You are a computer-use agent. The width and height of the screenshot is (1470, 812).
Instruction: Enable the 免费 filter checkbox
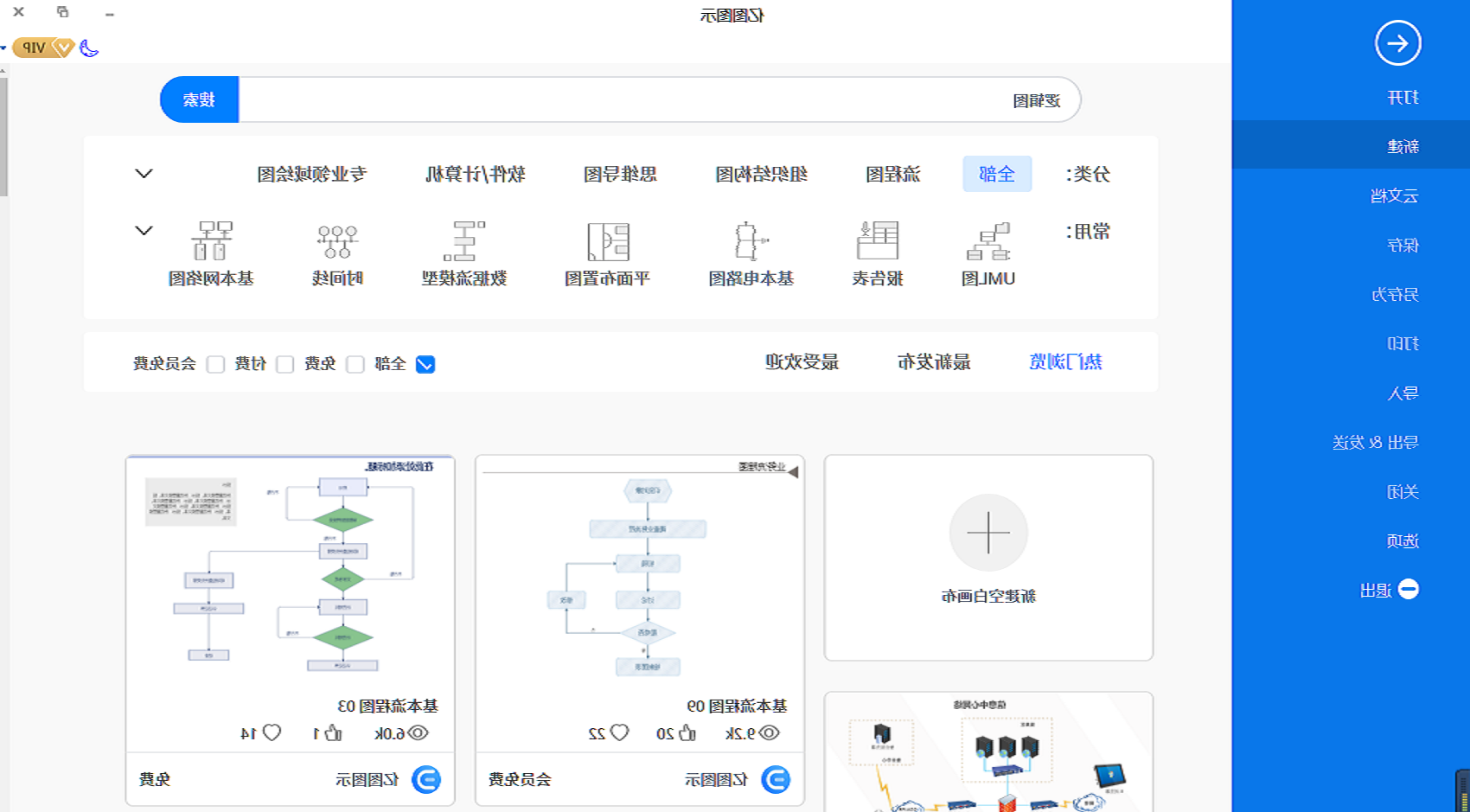355,364
